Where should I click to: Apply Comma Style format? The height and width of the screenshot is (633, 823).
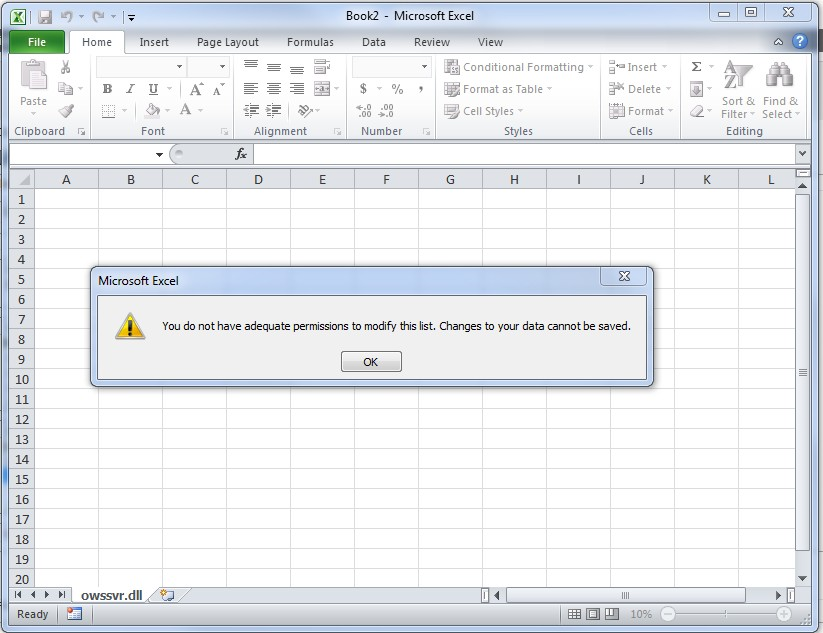pyautogui.click(x=421, y=89)
